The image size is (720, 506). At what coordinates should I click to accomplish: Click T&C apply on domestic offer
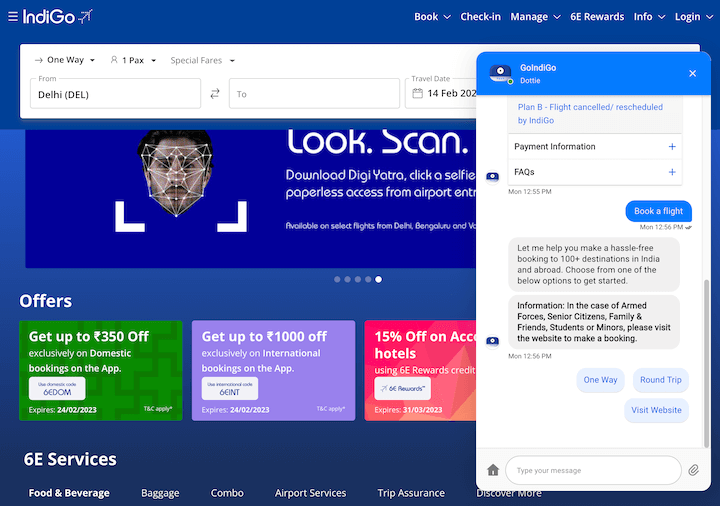[158, 409]
